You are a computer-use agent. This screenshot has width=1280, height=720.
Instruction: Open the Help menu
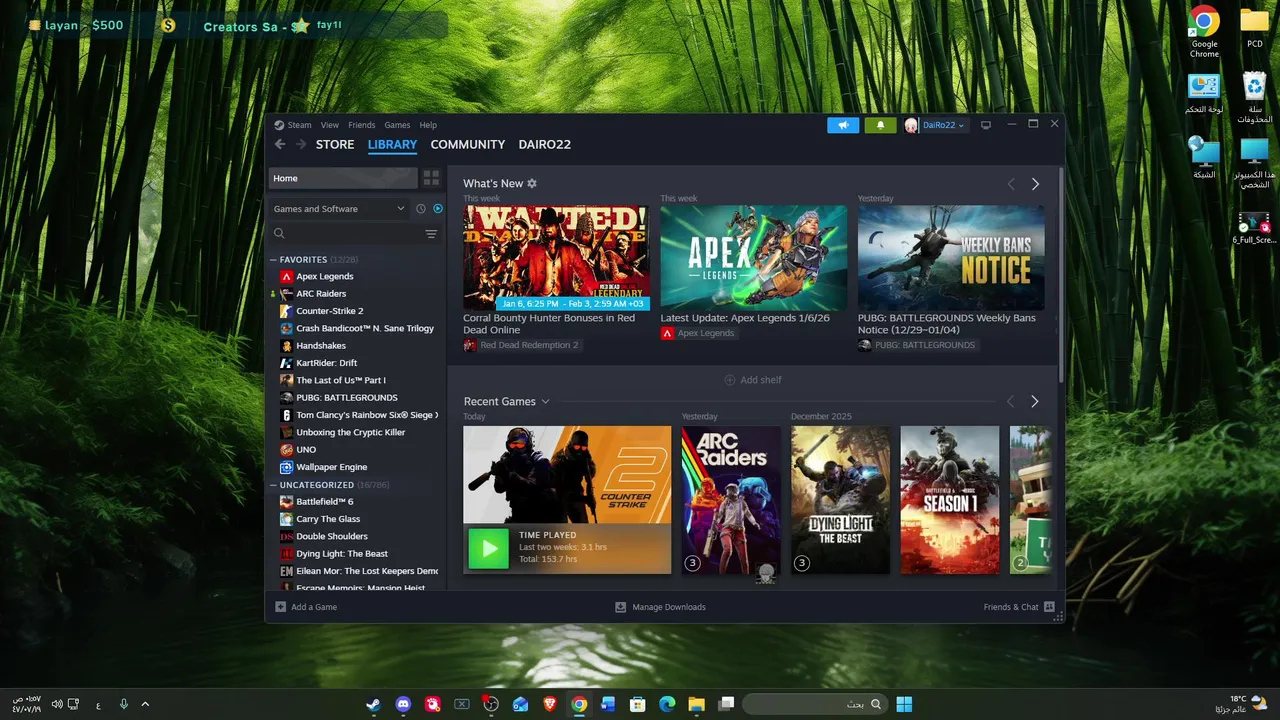point(428,125)
